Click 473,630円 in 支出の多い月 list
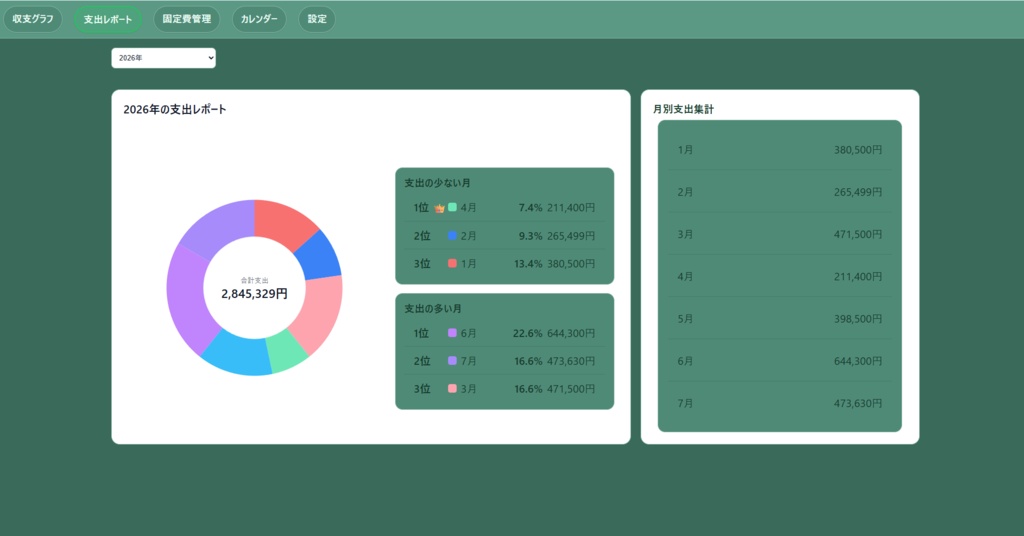Image resolution: width=1024 pixels, height=536 pixels. pos(571,361)
